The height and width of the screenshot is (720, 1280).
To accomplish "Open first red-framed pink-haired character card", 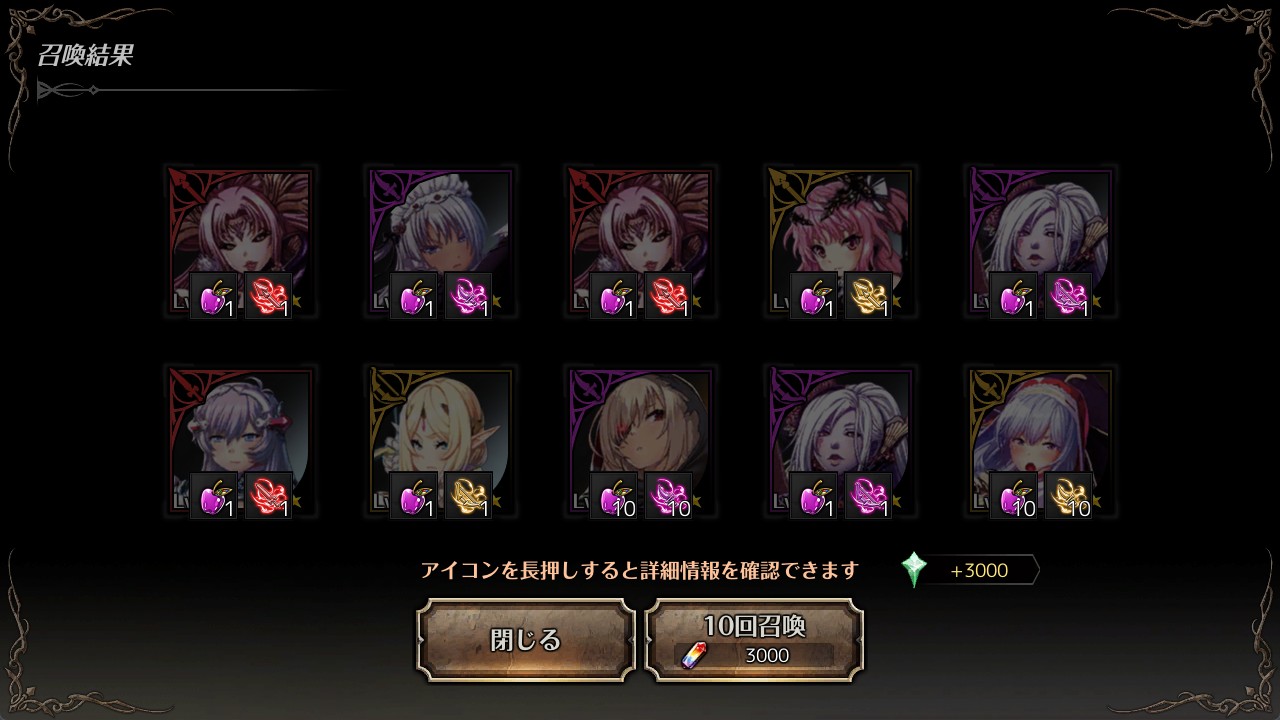I will 240,242.
